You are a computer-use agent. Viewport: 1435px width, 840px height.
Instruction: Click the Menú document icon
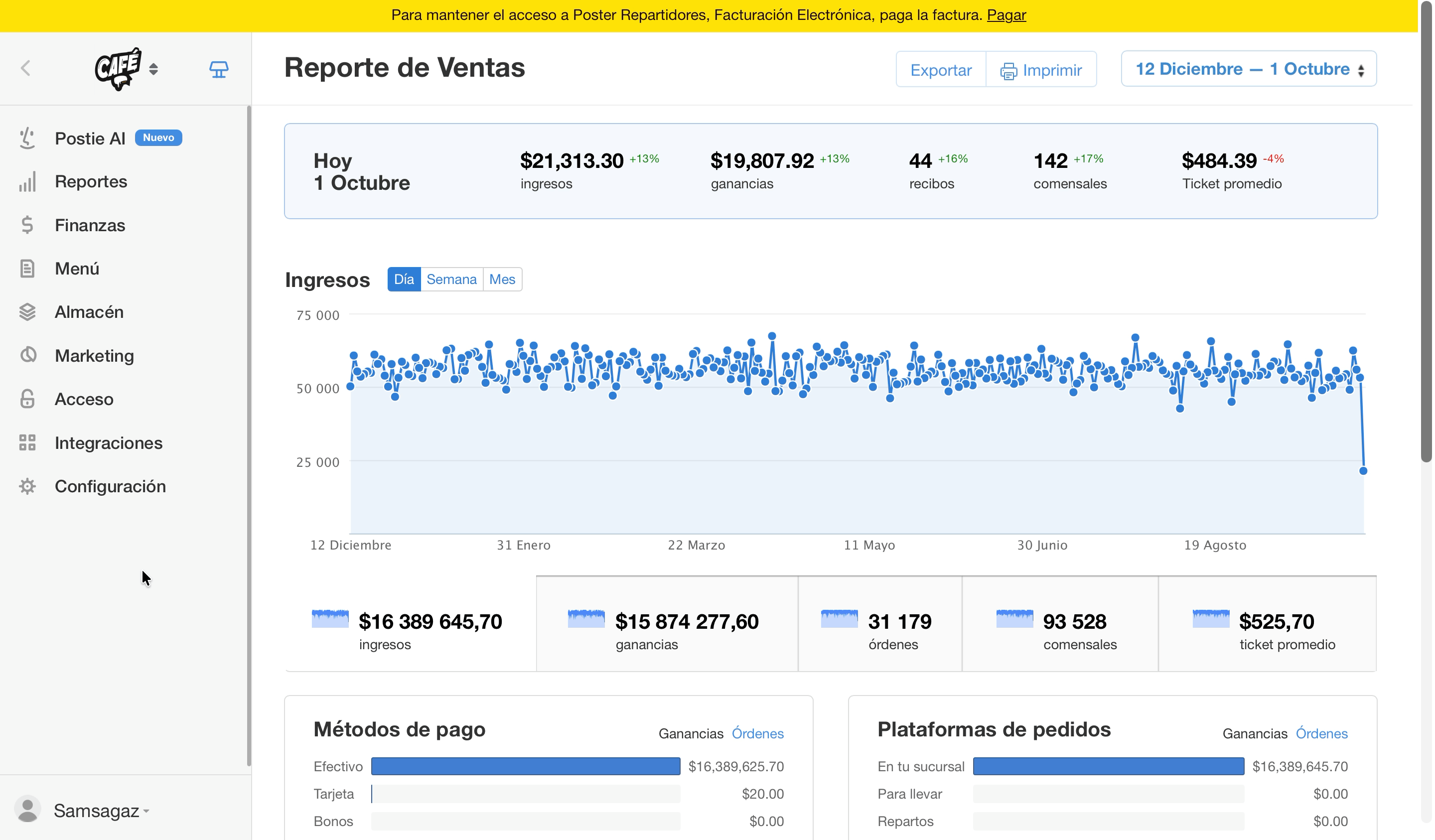[x=27, y=268]
